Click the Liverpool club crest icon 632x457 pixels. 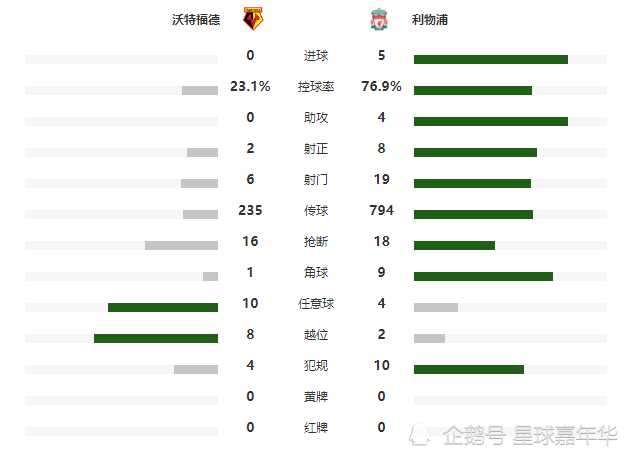(379, 19)
